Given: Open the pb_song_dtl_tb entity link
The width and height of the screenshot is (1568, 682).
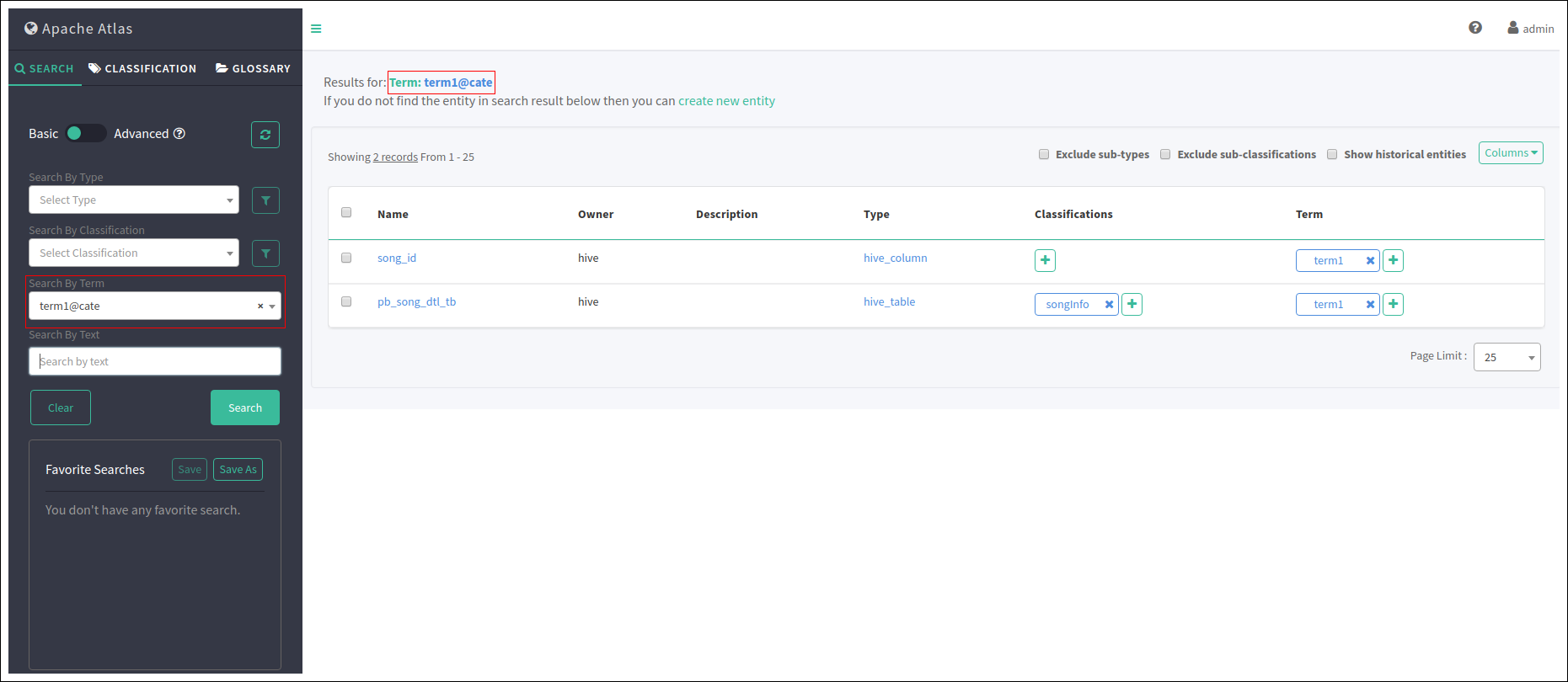Looking at the screenshot, I should click(416, 302).
